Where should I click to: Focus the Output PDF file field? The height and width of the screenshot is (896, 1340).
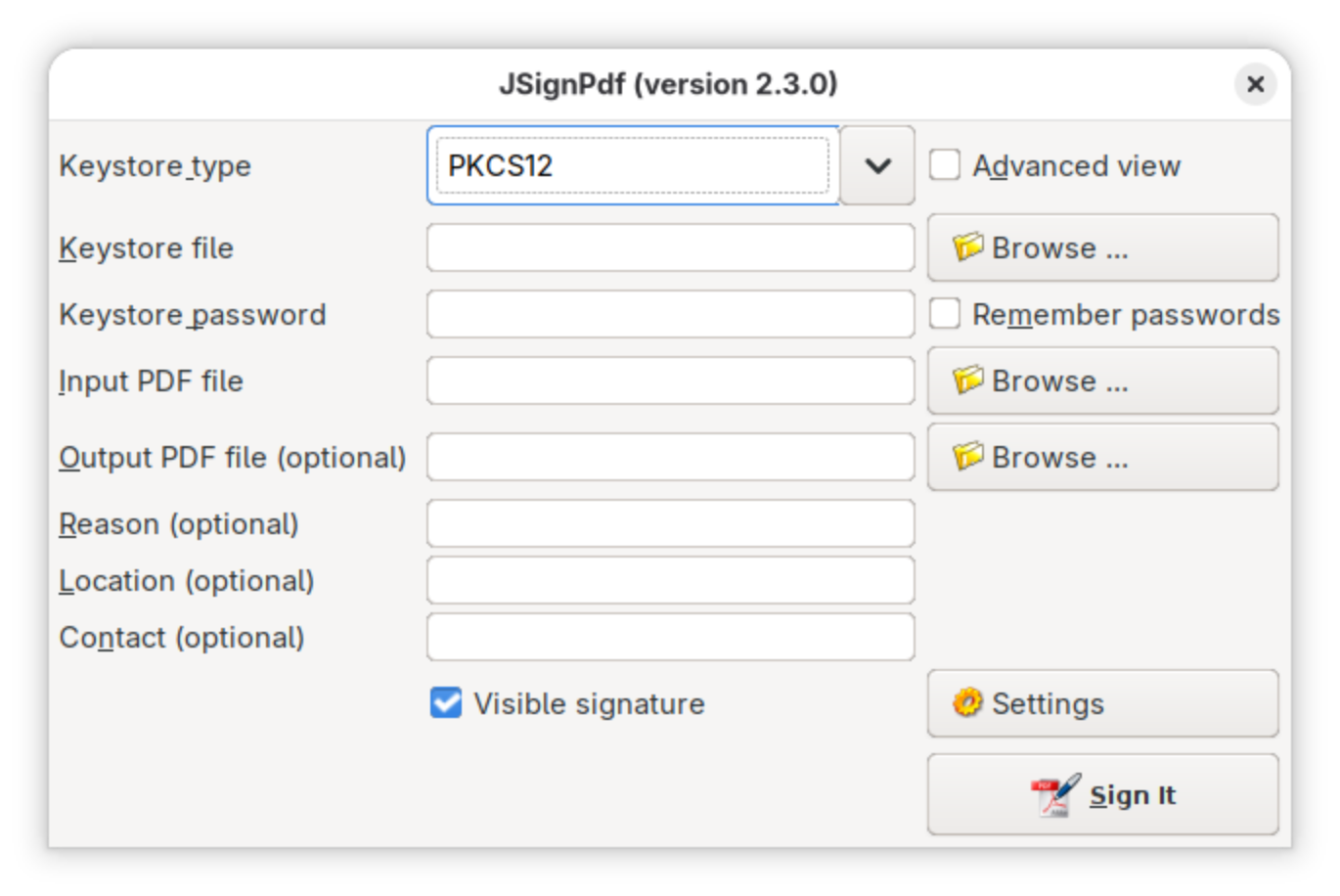point(670,457)
